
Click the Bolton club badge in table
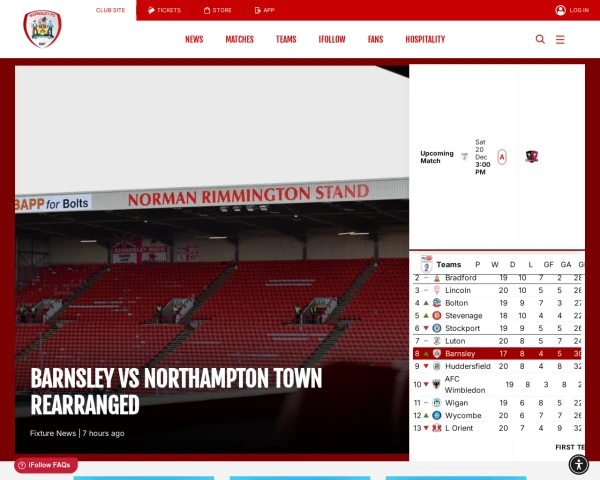point(437,303)
